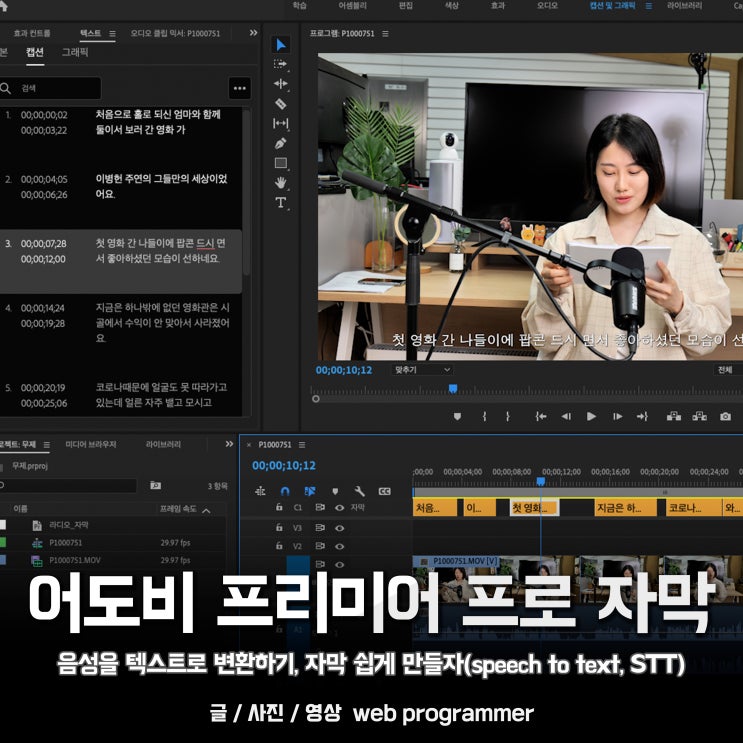Toggle Snap magnet in timeline

coord(285,491)
